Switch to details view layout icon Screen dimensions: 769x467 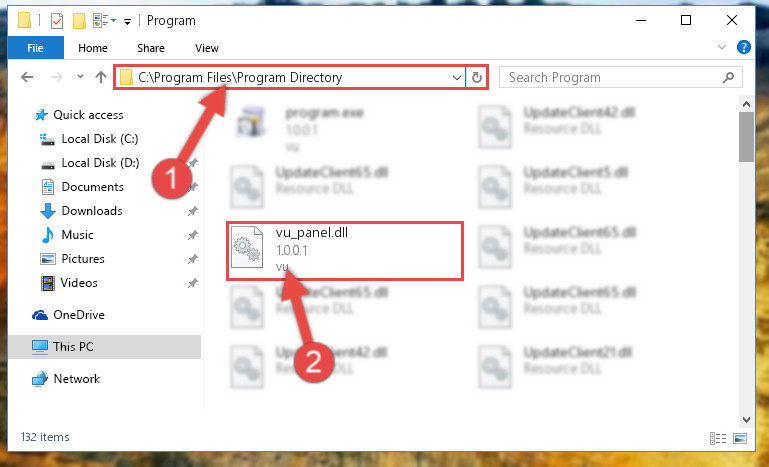pos(718,438)
